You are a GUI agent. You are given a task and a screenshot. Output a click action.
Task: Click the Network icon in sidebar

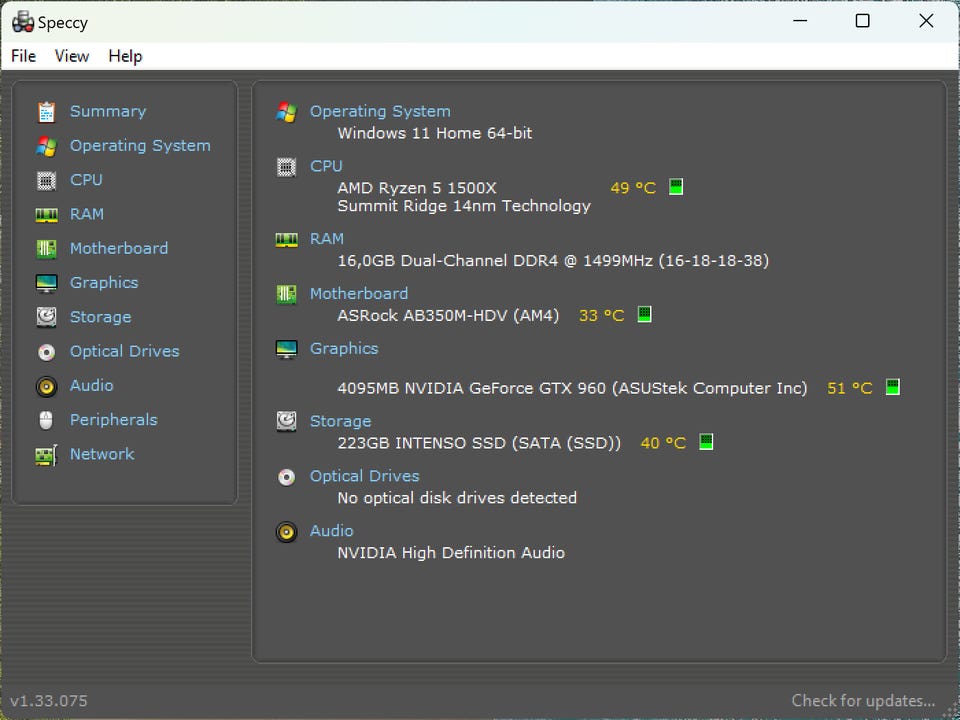46,455
